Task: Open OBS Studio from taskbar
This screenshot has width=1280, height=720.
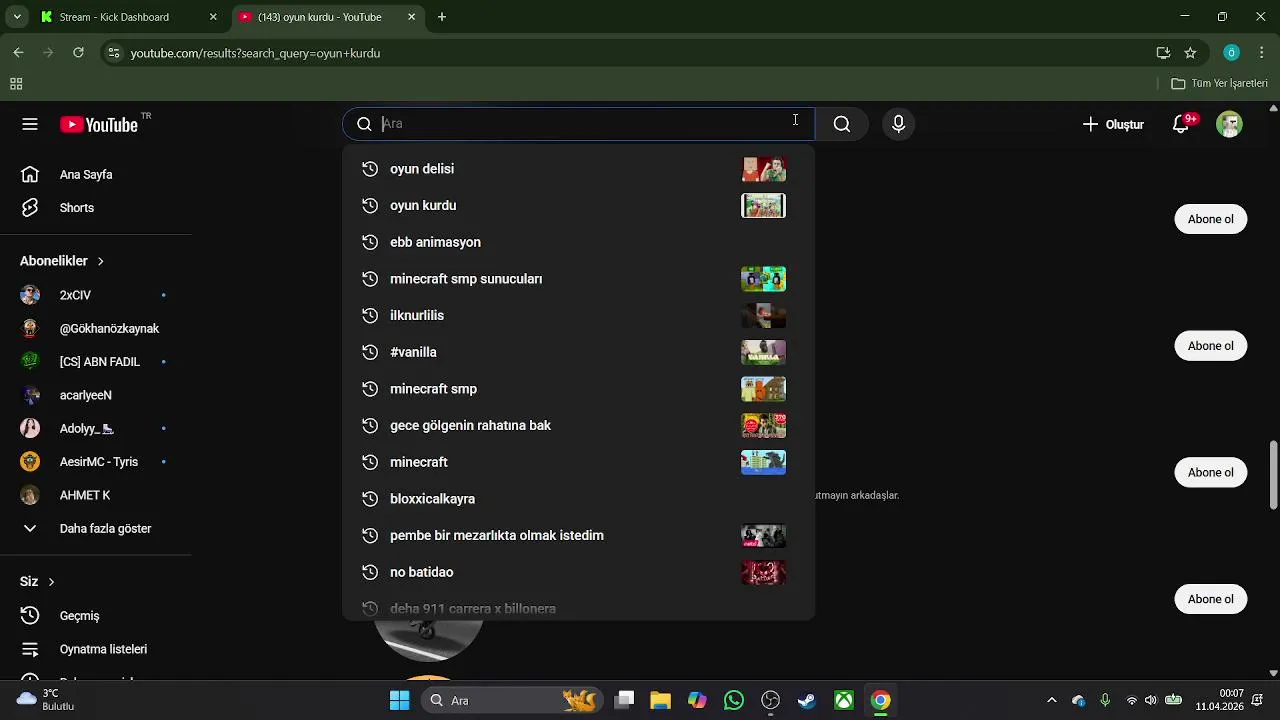Action: click(770, 700)
